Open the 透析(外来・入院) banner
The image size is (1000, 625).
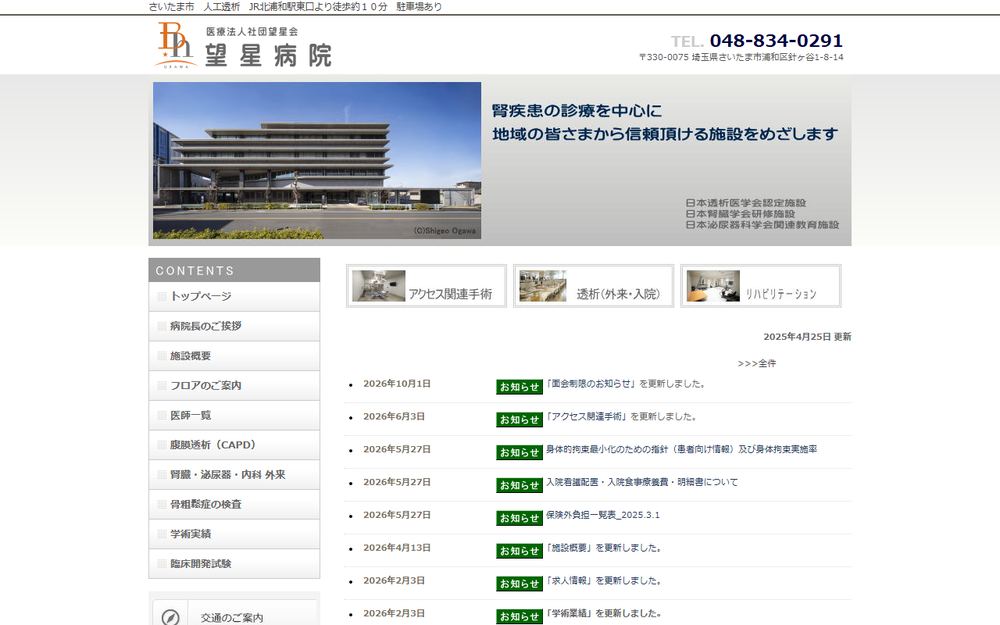tap(593, 286)
